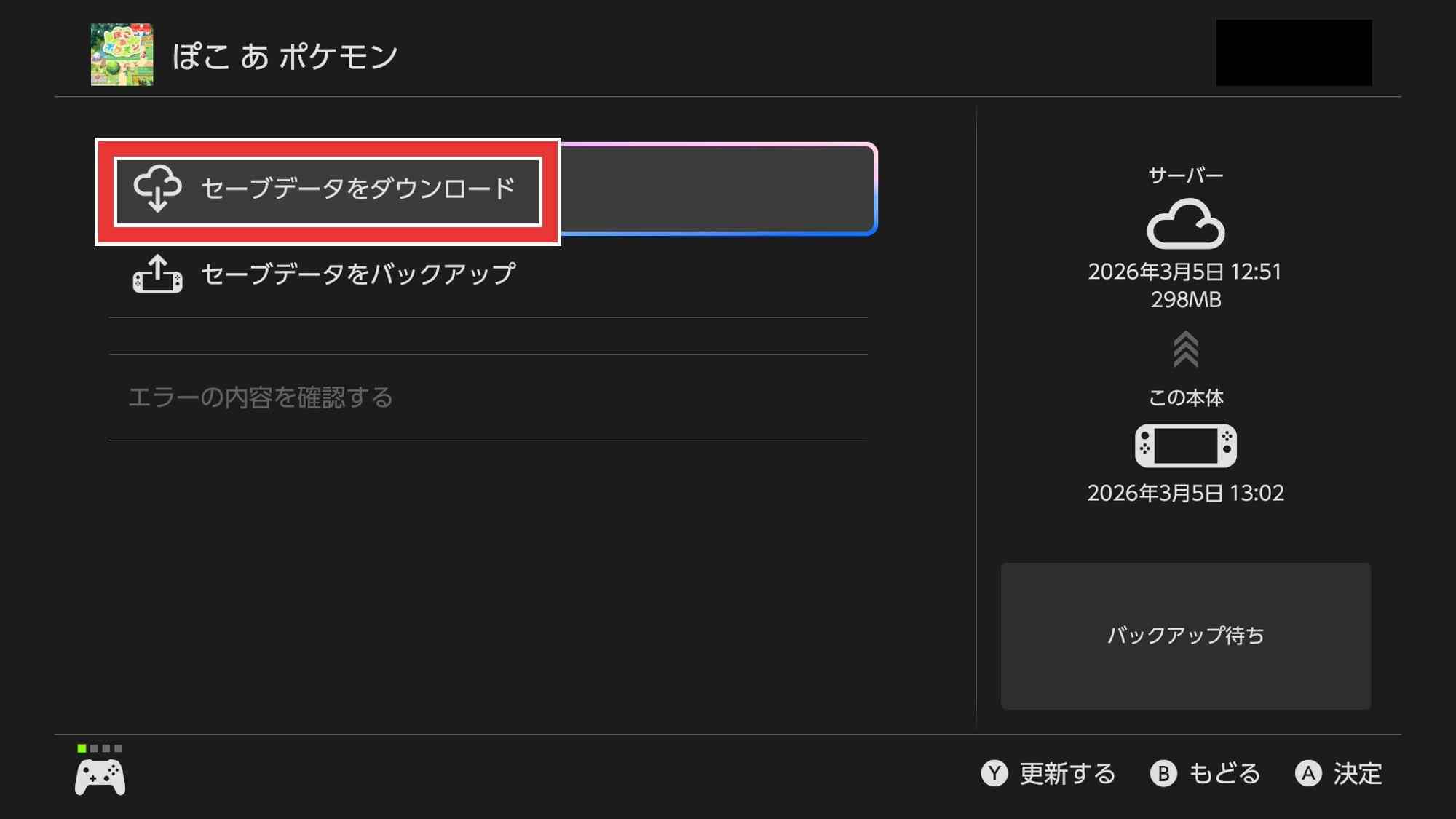
Task: Select セーブデータをバックアップ menu item
Action: click(x=357, y=274)
